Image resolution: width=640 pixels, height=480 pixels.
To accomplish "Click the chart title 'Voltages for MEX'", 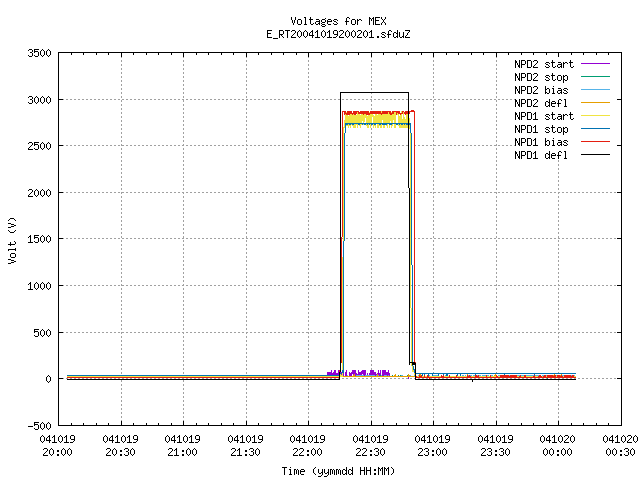I will tap(338, 21).
